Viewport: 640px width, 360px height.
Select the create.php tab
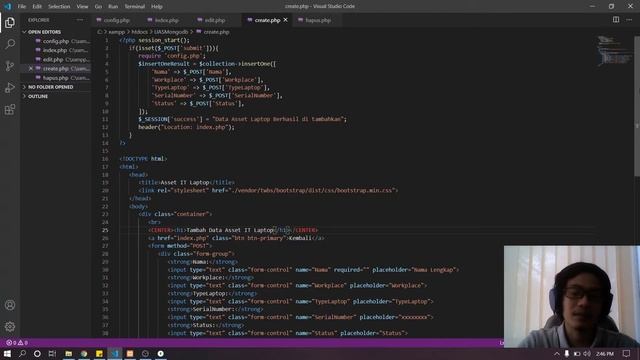point(267,20)
